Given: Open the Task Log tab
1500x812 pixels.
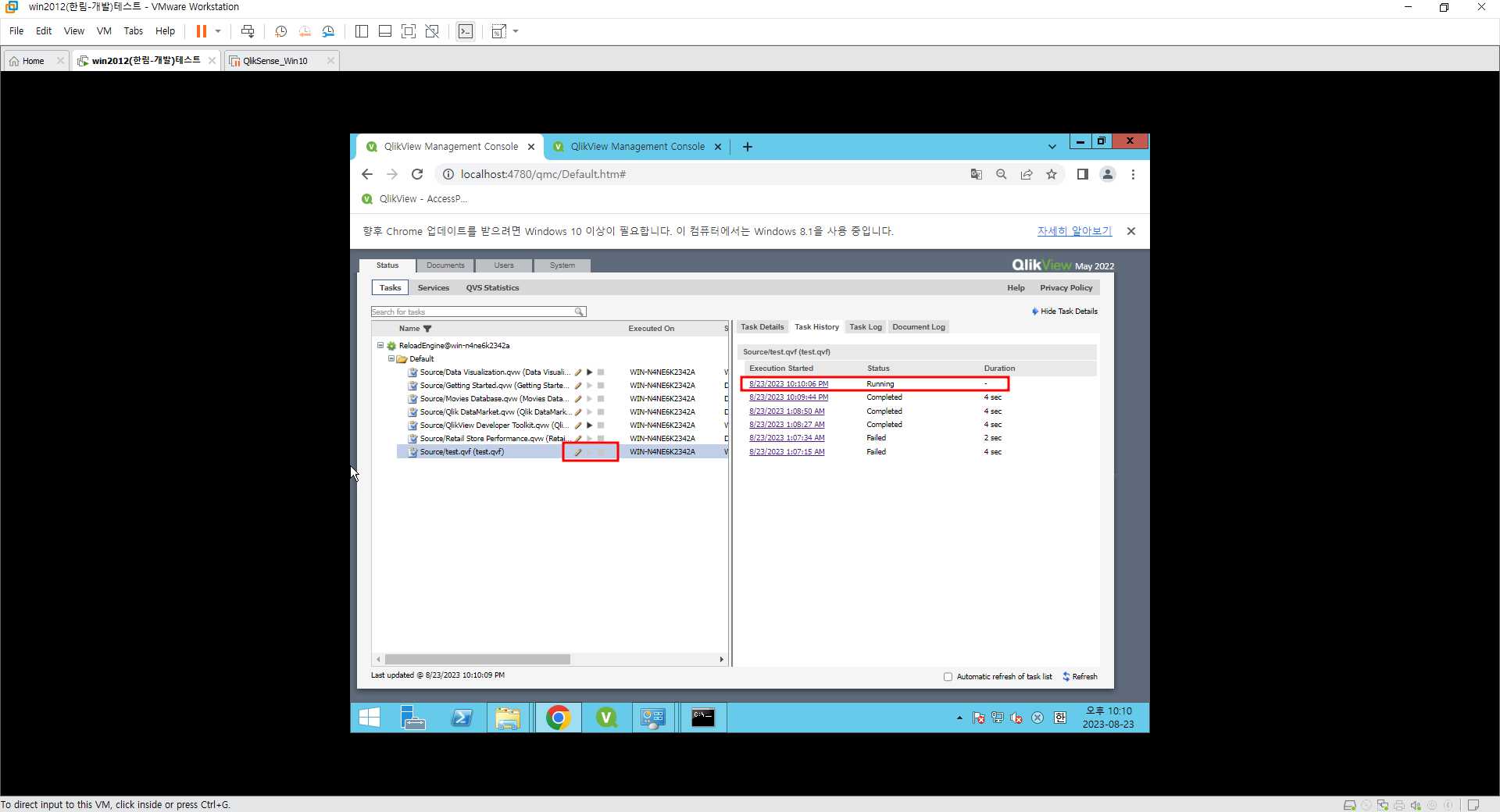Looking at the screenshot, I should click(866, 327).
